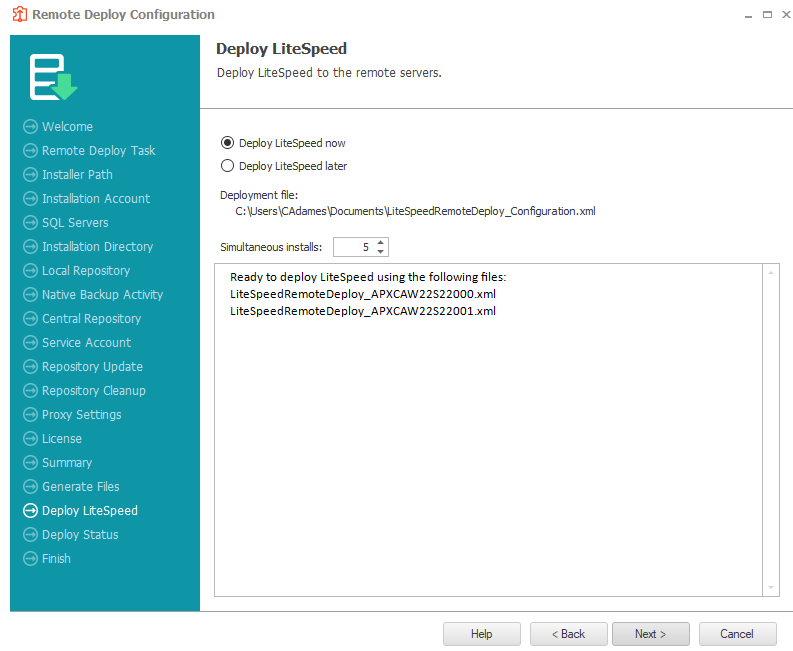Click the arrow icon beside Installation Directory
The height and width of the screenshot is (651, 793).
point(30,246)
